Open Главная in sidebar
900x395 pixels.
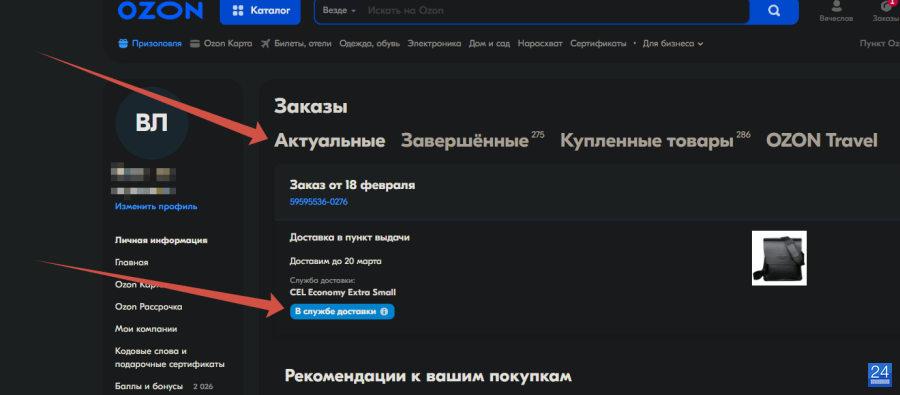click(x=131, y=262)
